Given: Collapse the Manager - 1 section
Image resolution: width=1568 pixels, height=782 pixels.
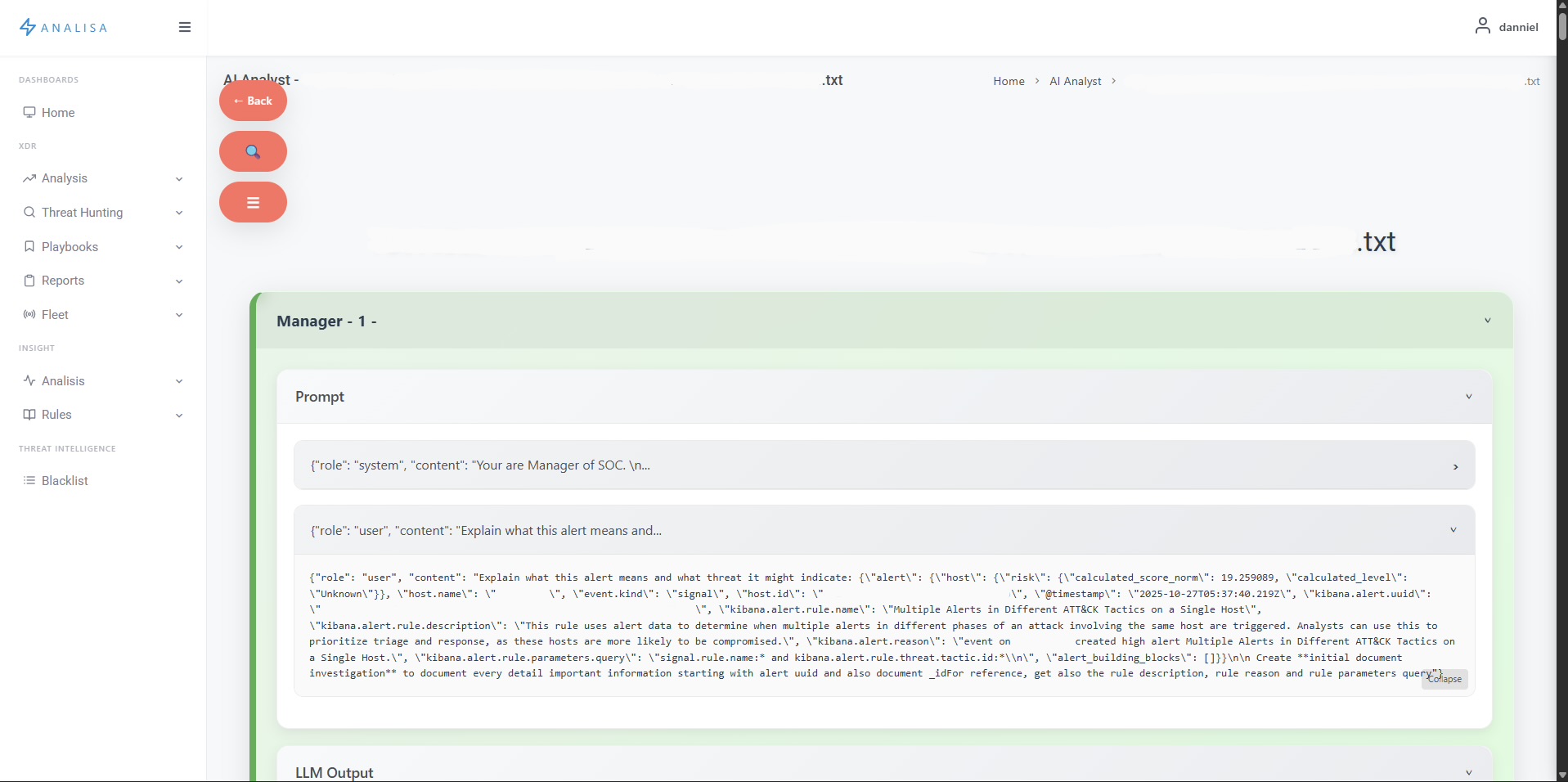Looking at the screenshot, I should pyautogui.click(x=1488, y=321).
